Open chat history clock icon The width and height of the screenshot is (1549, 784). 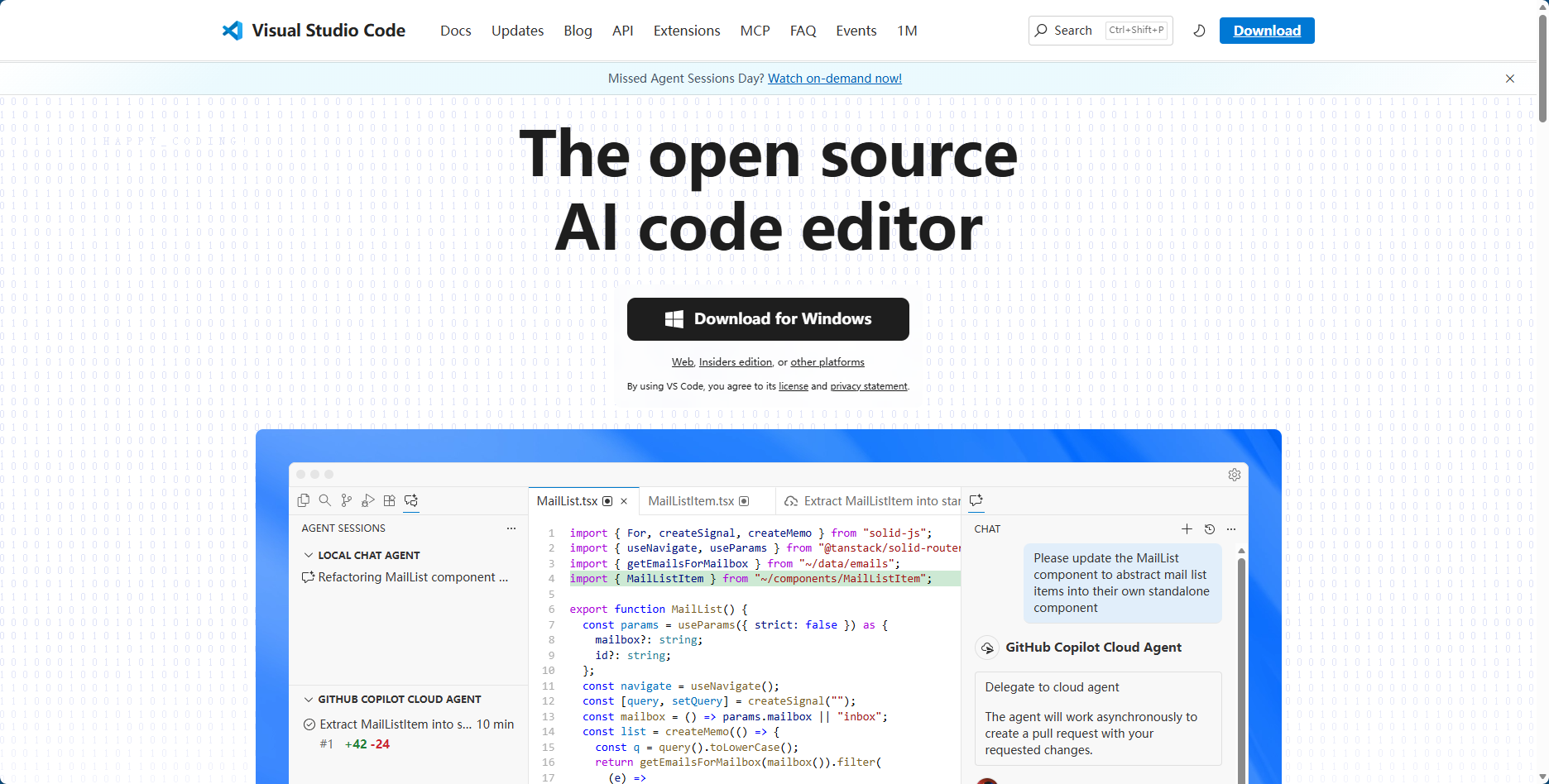1210,529
